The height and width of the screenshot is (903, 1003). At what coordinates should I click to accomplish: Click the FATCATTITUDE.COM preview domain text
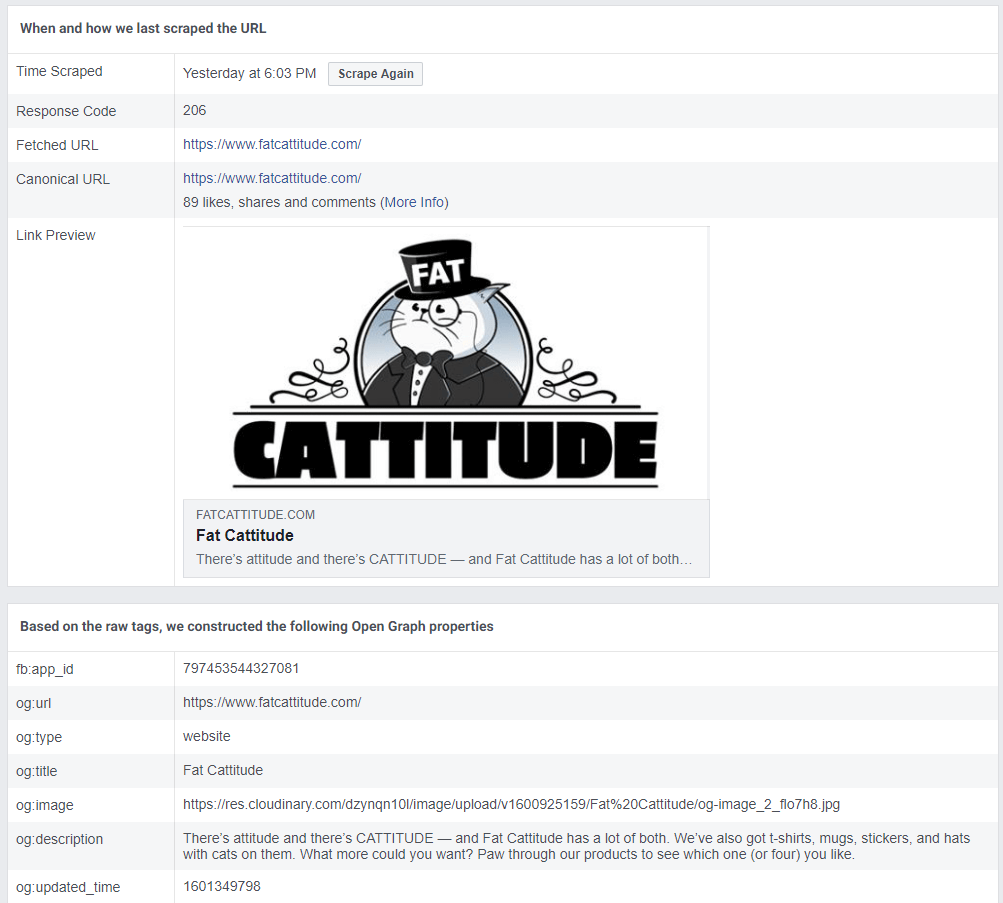click(x=255, y=515)
